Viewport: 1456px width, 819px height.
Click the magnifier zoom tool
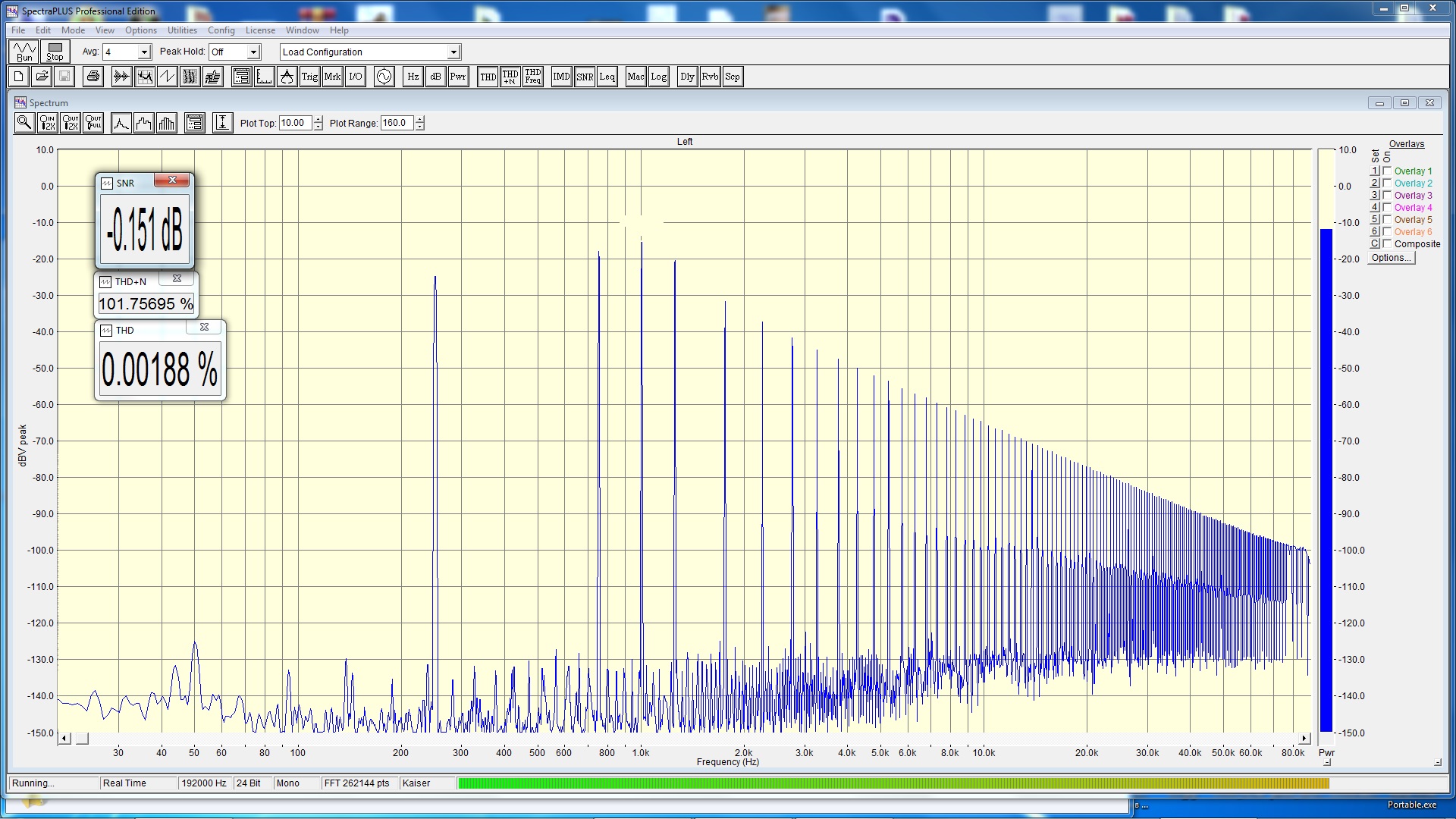24,123
